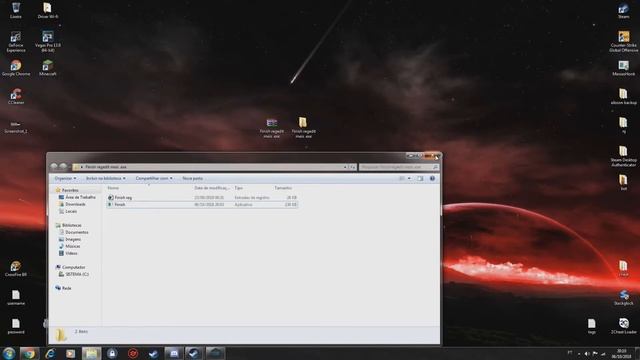Launch Minecraft desktop shortcut
640x360 pixels.
pyautogui.click(x=48, y=68)
